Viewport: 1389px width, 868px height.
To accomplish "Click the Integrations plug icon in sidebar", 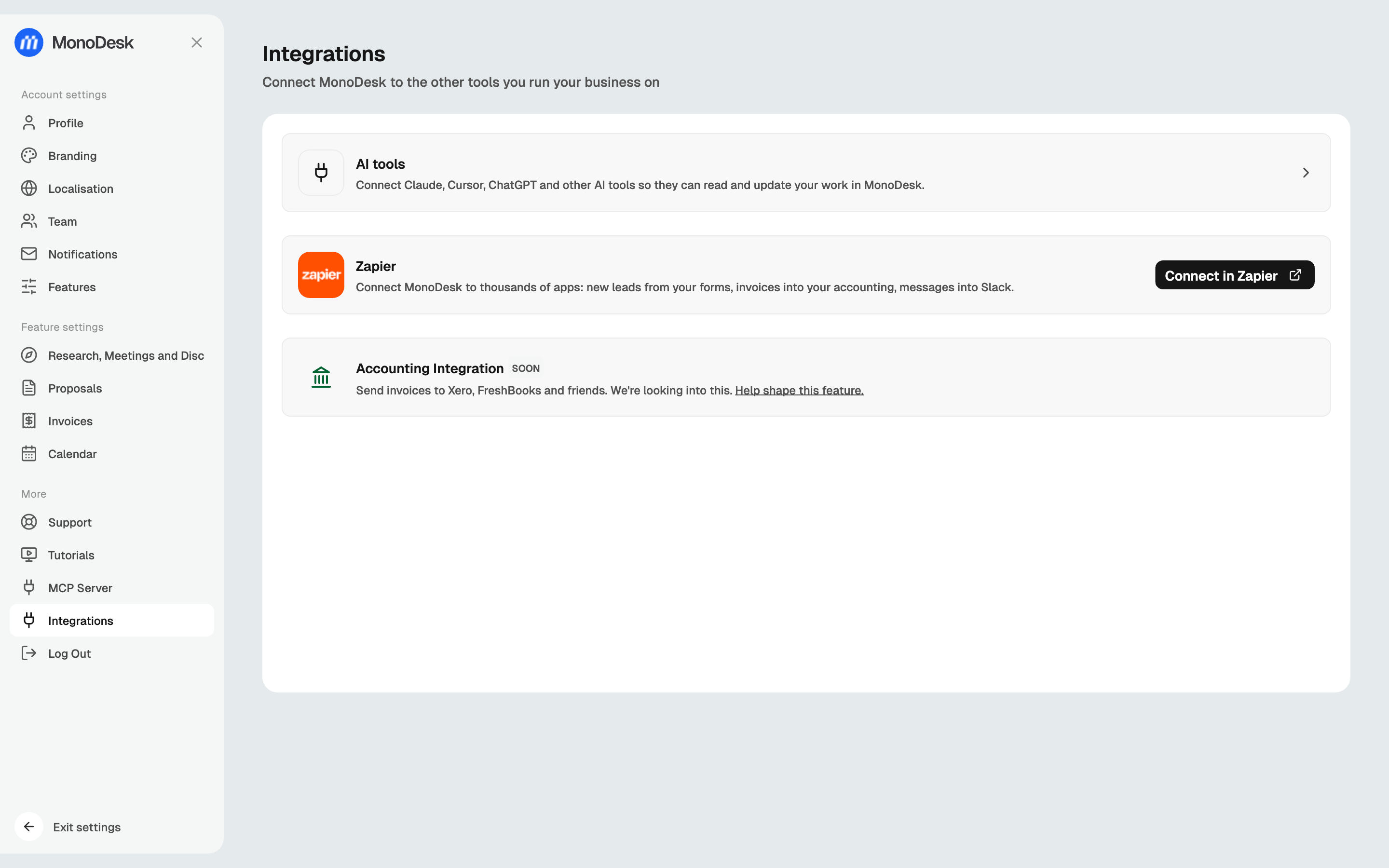I will [x=29, y=620].
